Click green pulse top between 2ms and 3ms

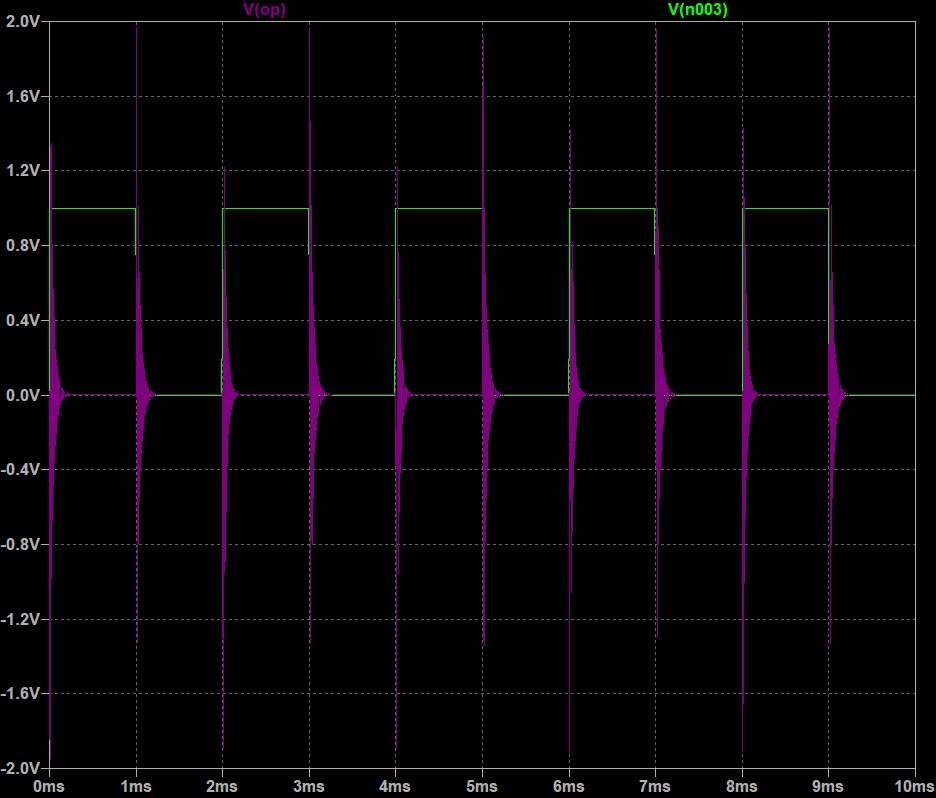coord(266,209)
